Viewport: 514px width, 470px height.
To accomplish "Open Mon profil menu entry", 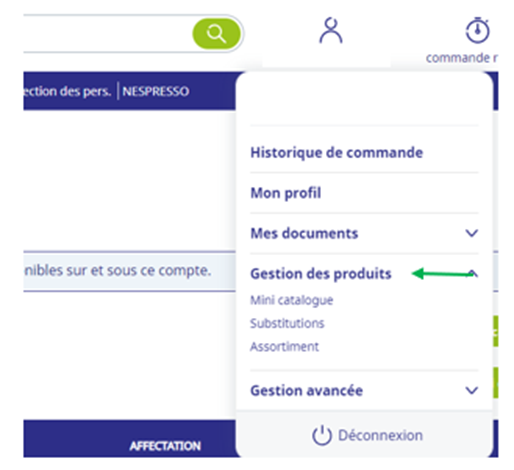I will (x=286, y=193).
